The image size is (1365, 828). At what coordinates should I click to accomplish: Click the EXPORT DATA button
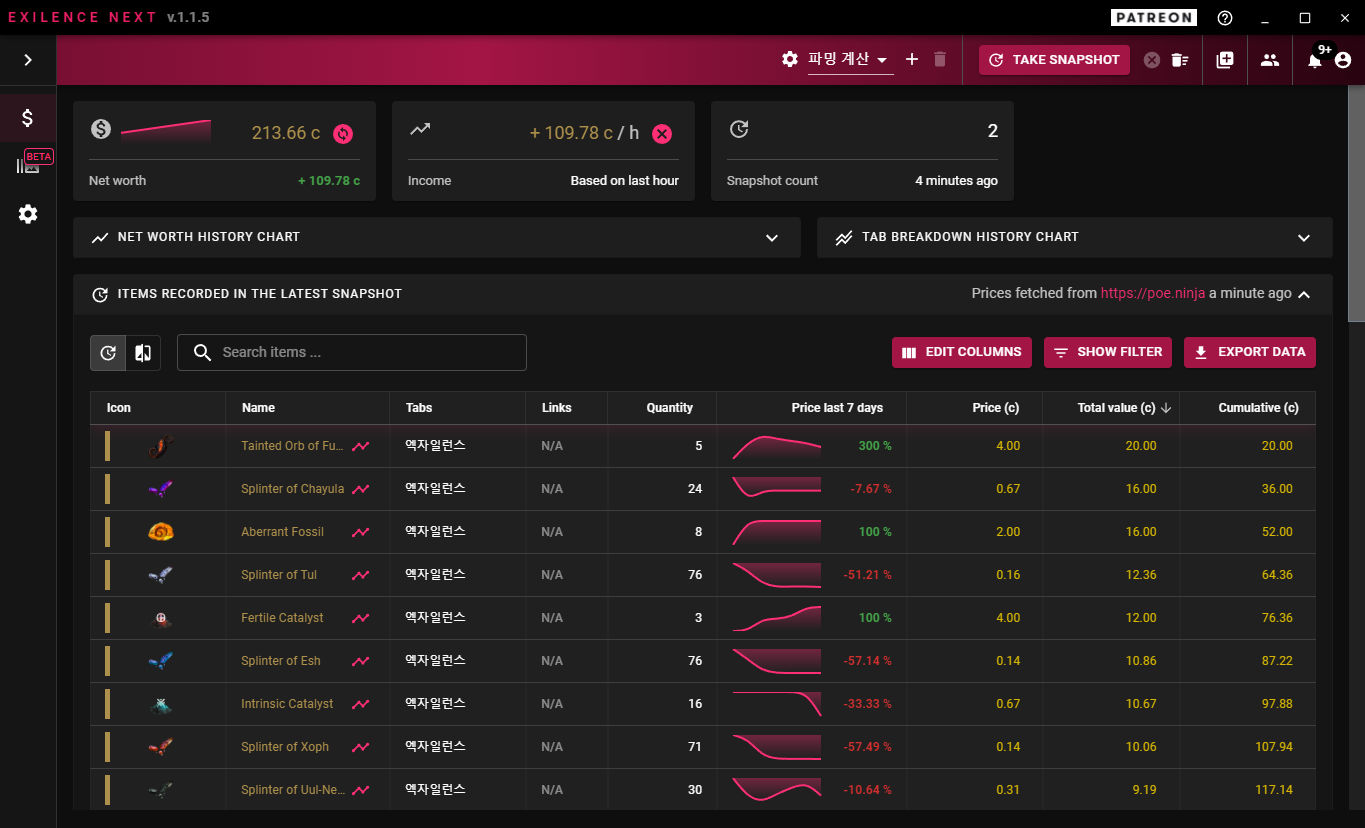1250,352
